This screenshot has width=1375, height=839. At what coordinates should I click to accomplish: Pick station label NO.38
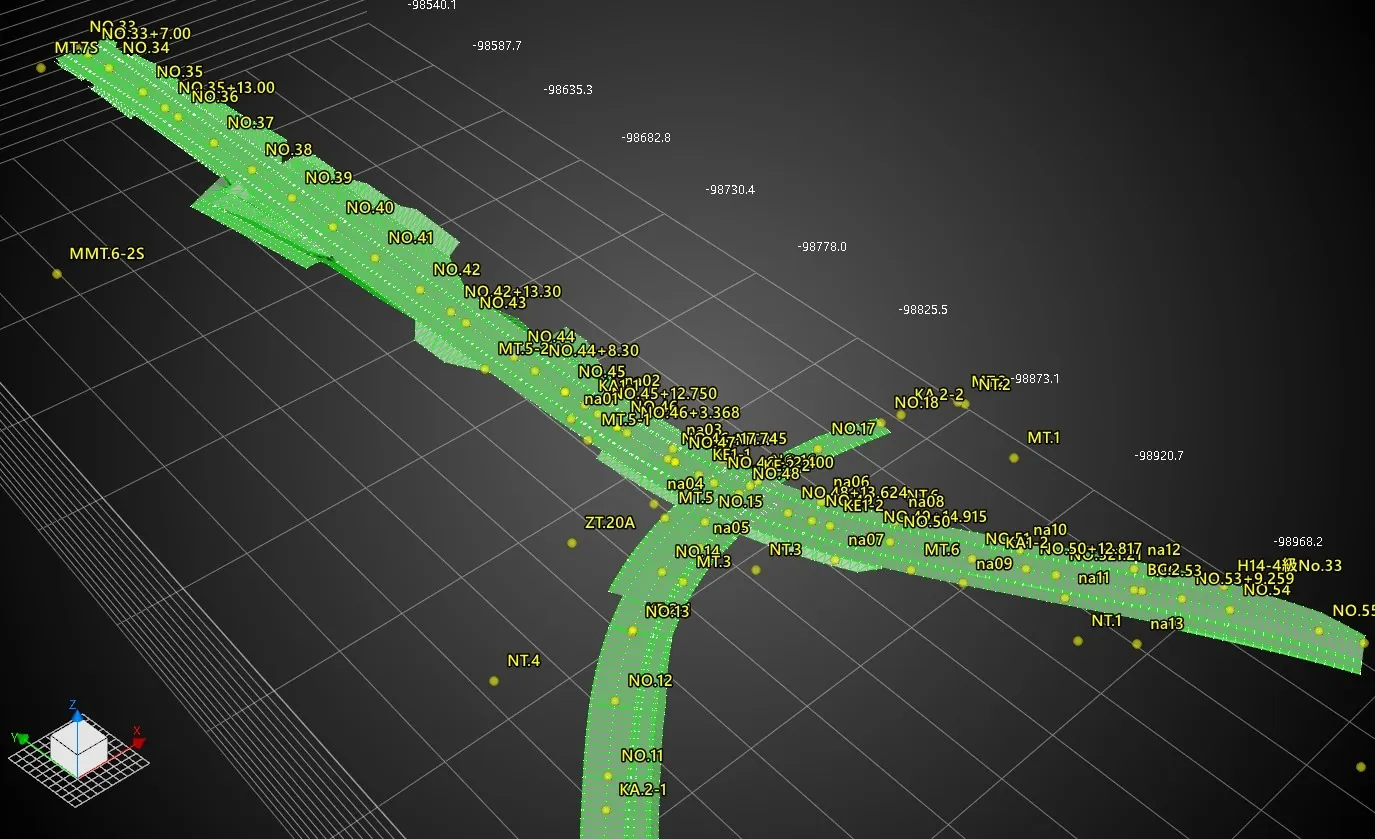click(x=289, y=150)
